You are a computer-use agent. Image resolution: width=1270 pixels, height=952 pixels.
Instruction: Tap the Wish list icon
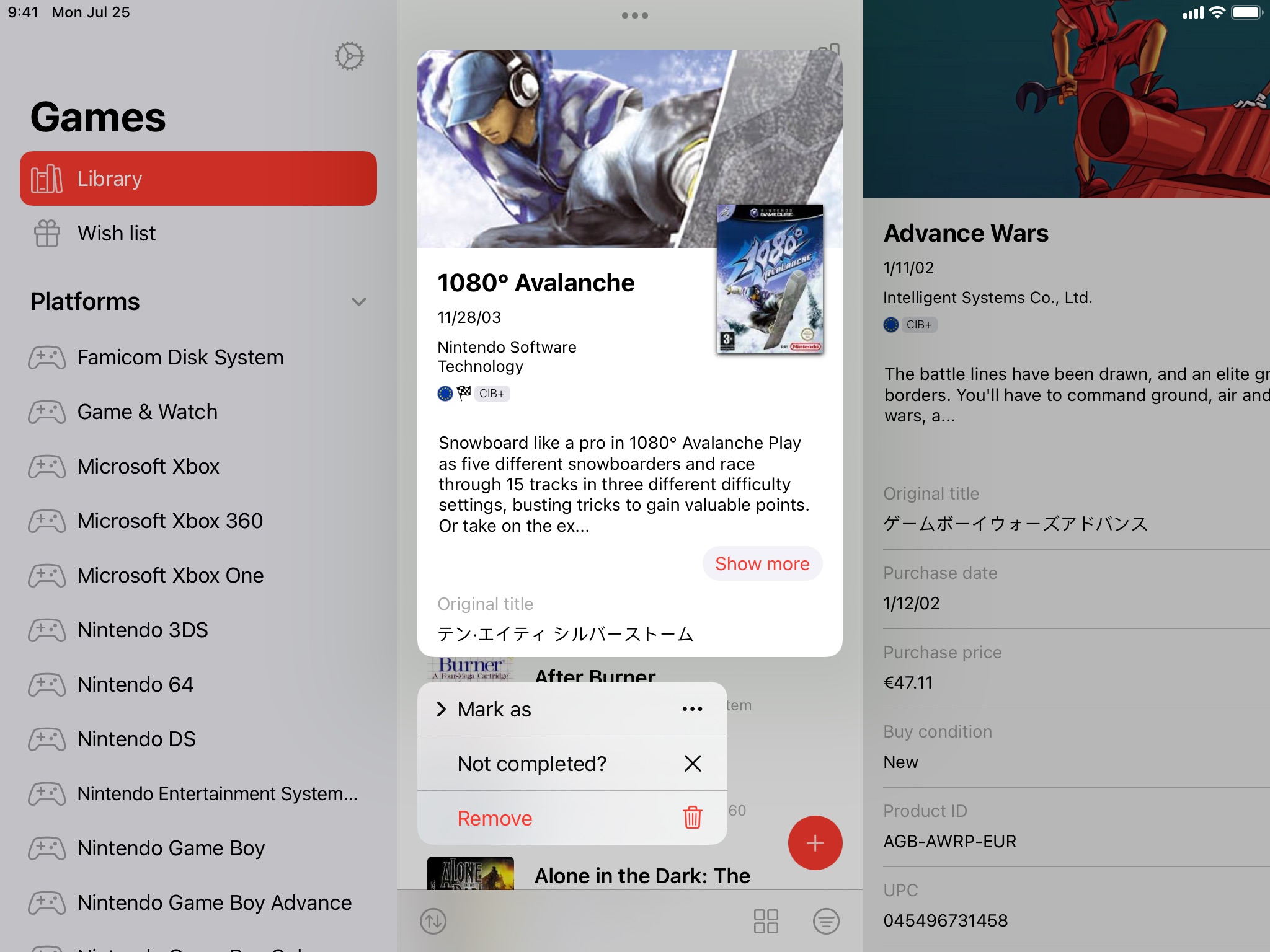coord(46,233)
